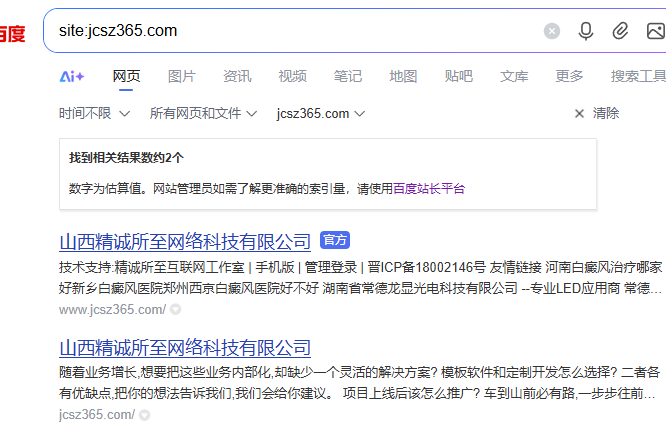This screenshot has width=666, height=437.
Task: Switch to the 地图 tab
Action: (403, 76)
